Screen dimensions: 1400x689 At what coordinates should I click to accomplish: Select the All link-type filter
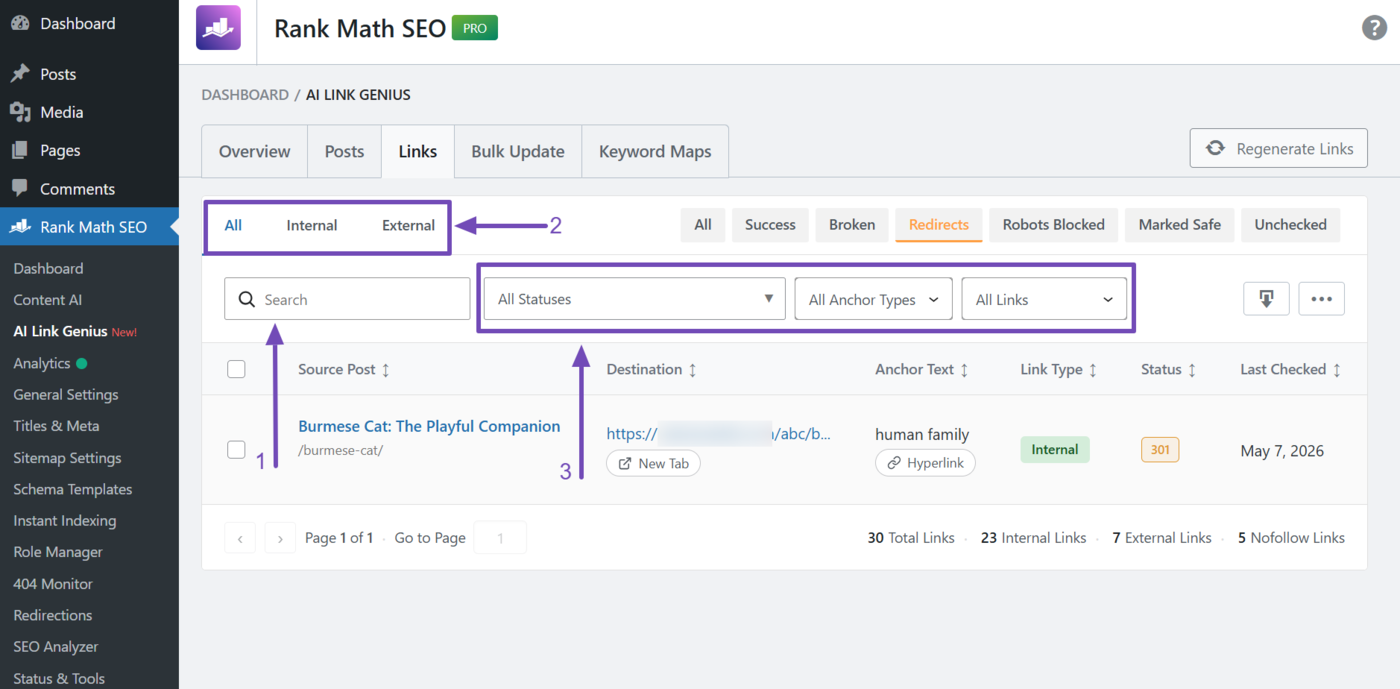(233, 225)
